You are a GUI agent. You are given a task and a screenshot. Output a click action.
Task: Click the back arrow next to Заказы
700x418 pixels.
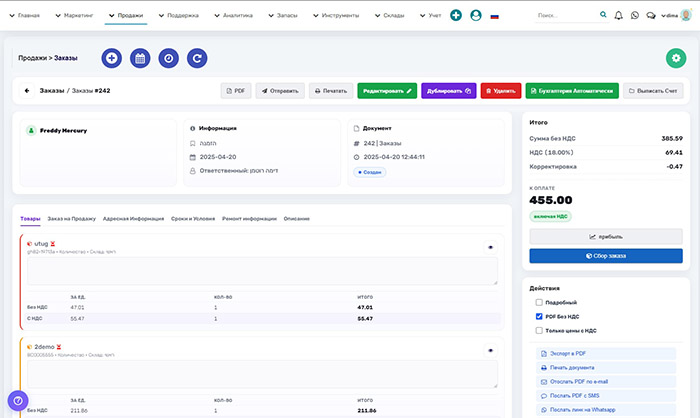click(x=27, y=91)
